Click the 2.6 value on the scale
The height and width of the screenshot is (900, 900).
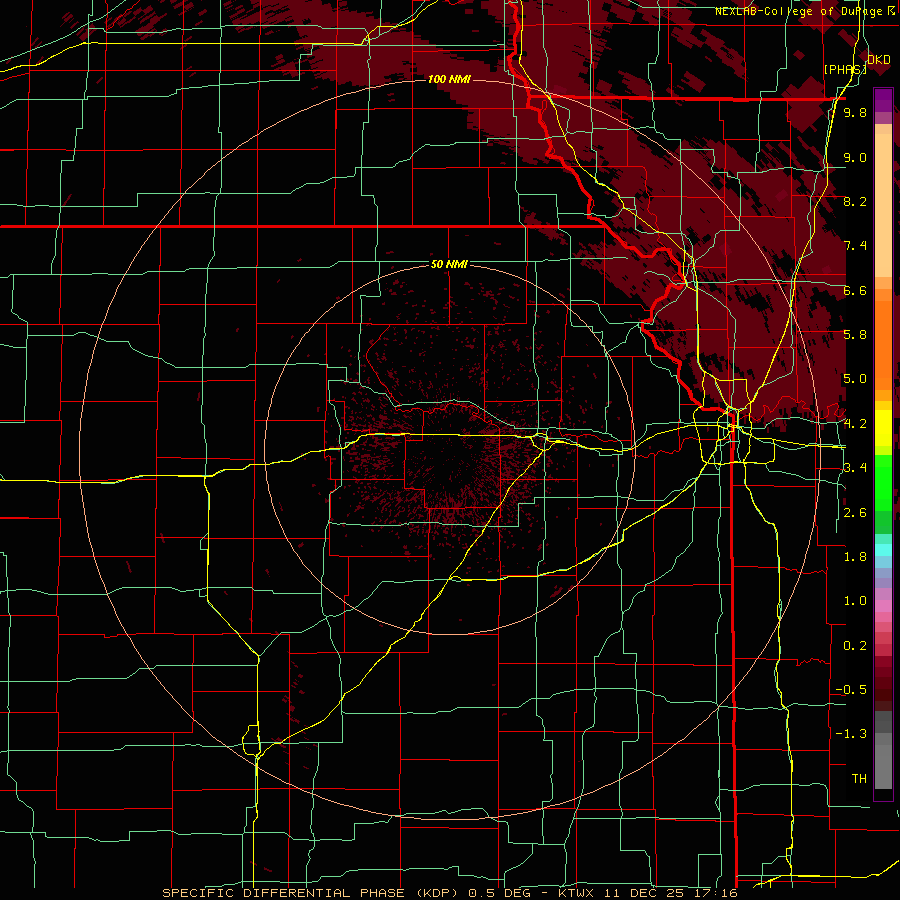coord(855,513)
